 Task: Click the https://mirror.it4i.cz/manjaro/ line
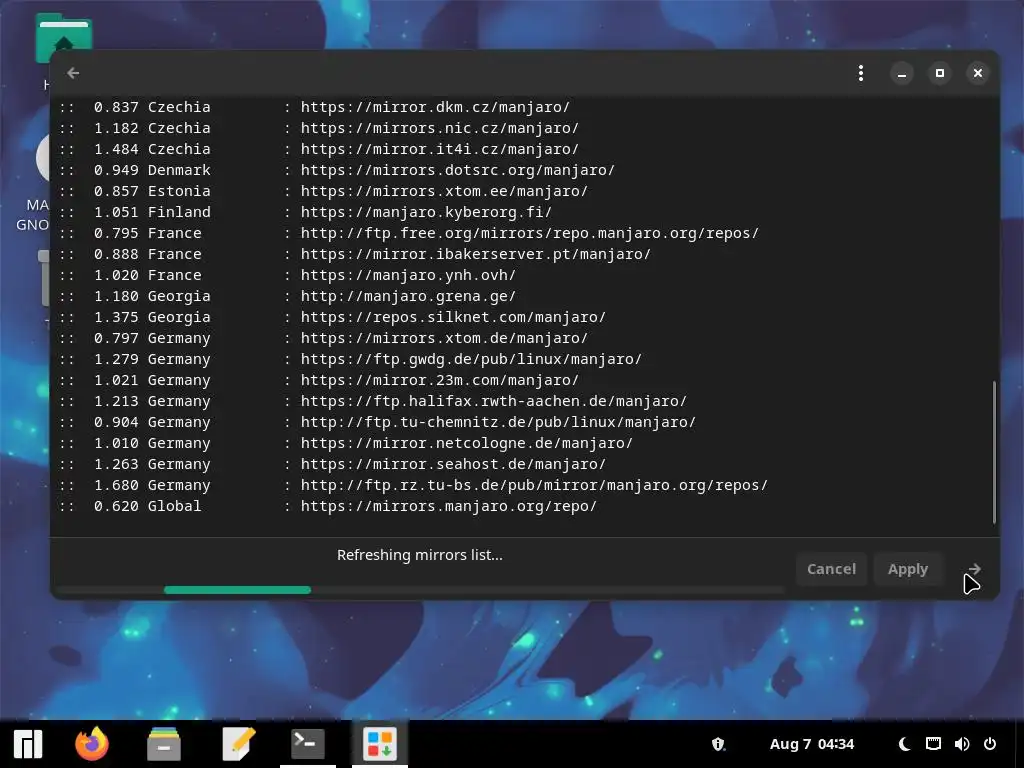[319, 149]
